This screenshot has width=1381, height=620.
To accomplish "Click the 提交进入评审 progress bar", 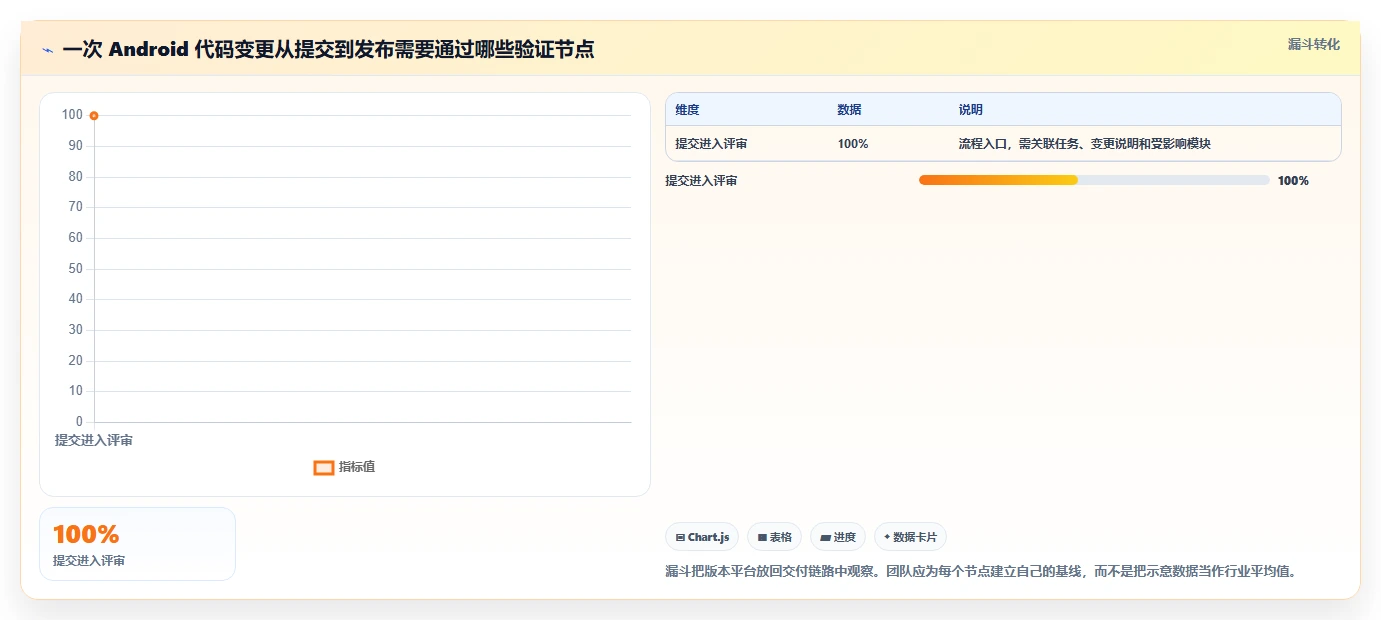I will 1094,180.
